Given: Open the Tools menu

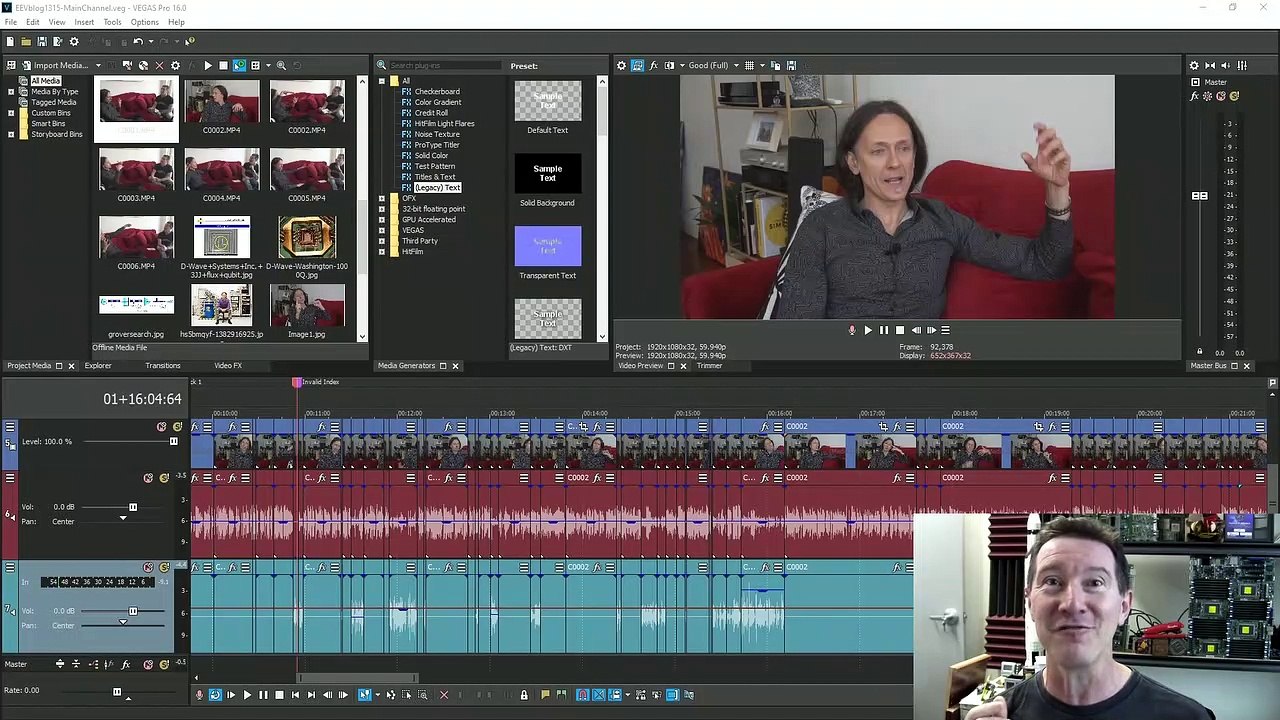Looking at the screenshot, I should [x=112, y=22].
